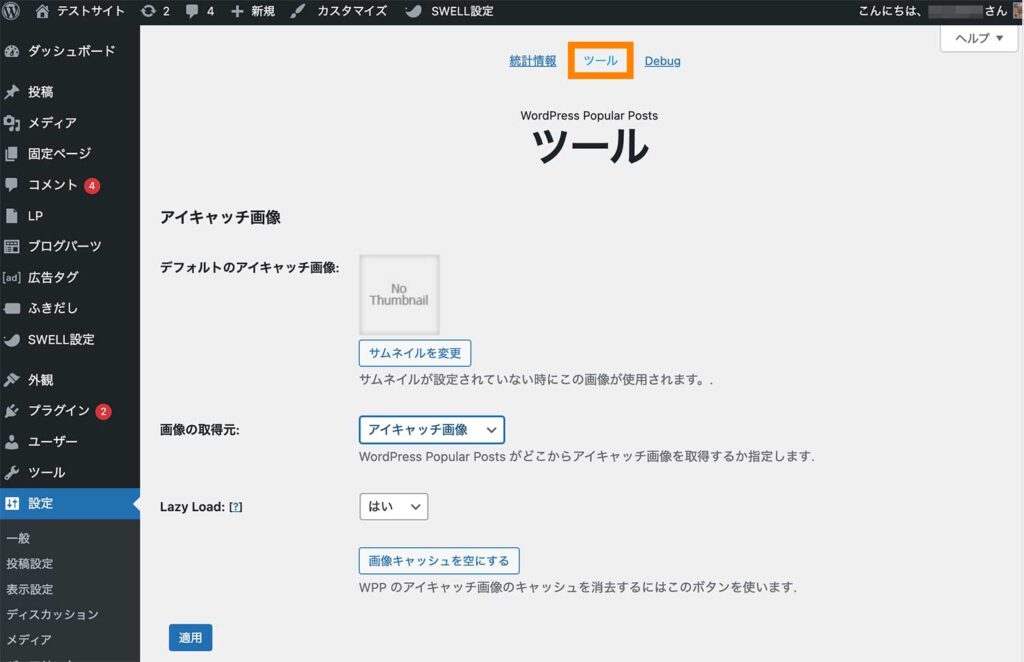Click the Lazy Load [?] help link
The width and height of the screenshot is (1024, 662).
[x=236, y=507]
